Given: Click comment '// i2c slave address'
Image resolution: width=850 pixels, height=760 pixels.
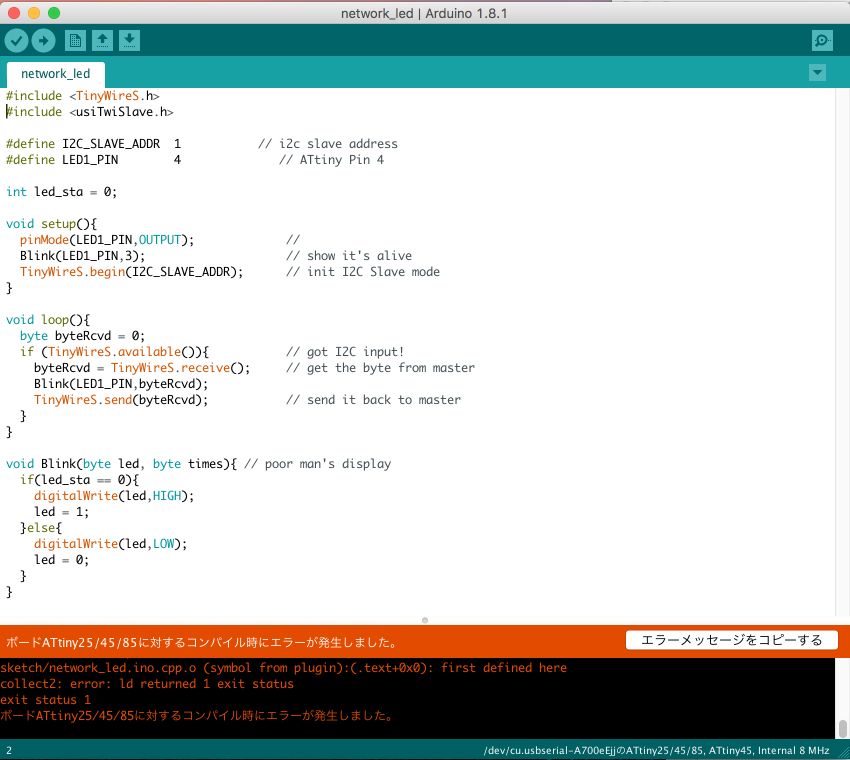Looking at the screenshot, I should point(328,144).
